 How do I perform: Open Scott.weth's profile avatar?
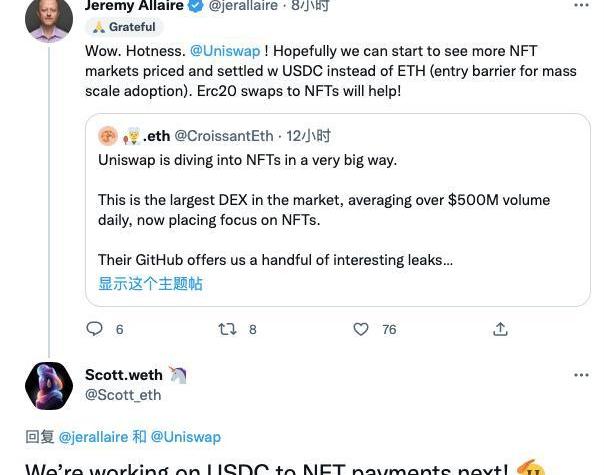(48, 386)
